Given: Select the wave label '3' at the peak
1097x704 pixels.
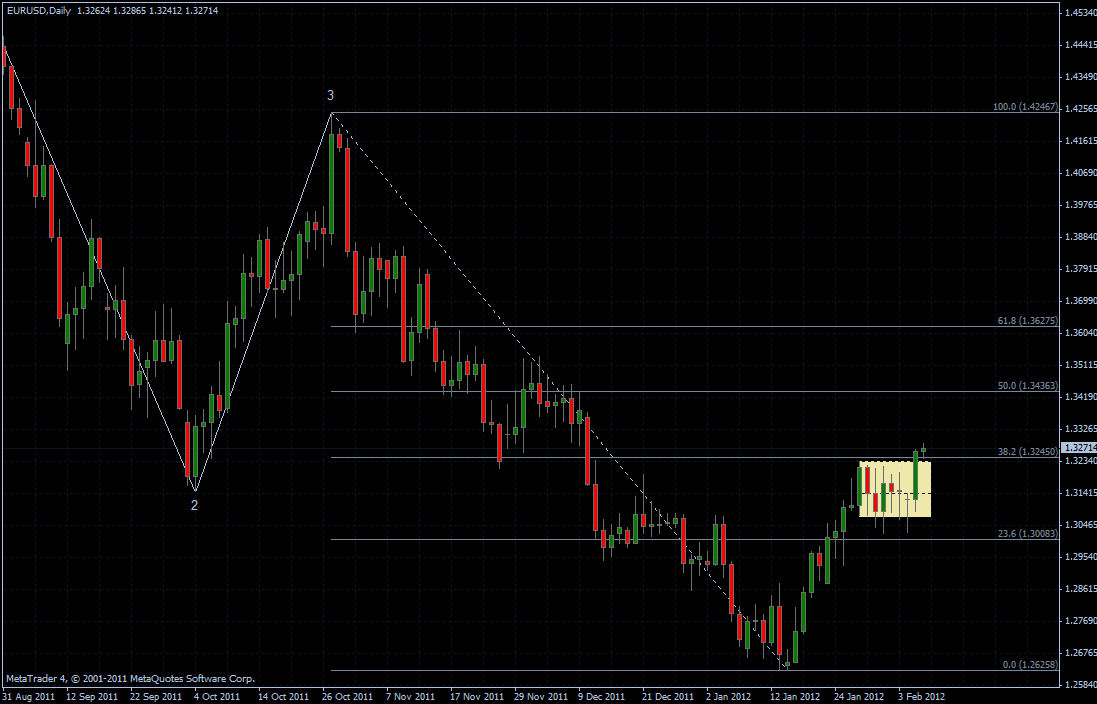Looking at the screenshot, I should (x=331, y=95).
